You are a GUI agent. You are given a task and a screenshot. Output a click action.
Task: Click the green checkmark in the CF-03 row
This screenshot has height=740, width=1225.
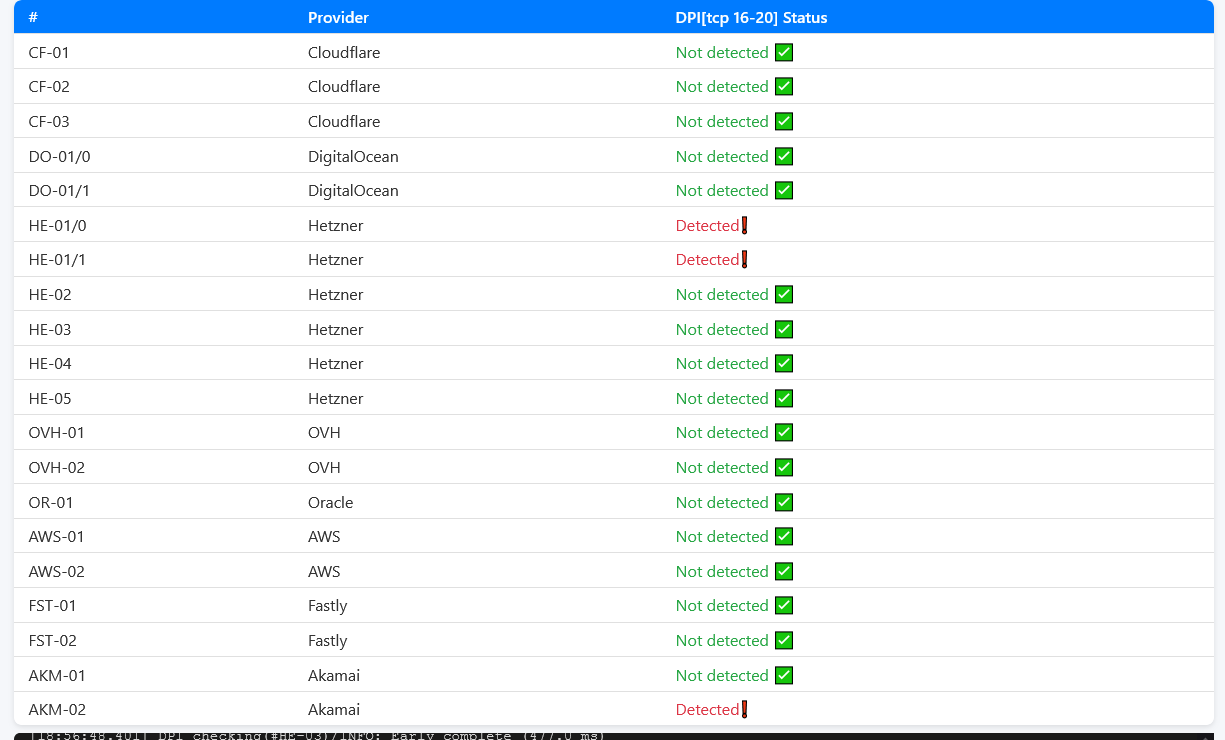pos(784,122)
